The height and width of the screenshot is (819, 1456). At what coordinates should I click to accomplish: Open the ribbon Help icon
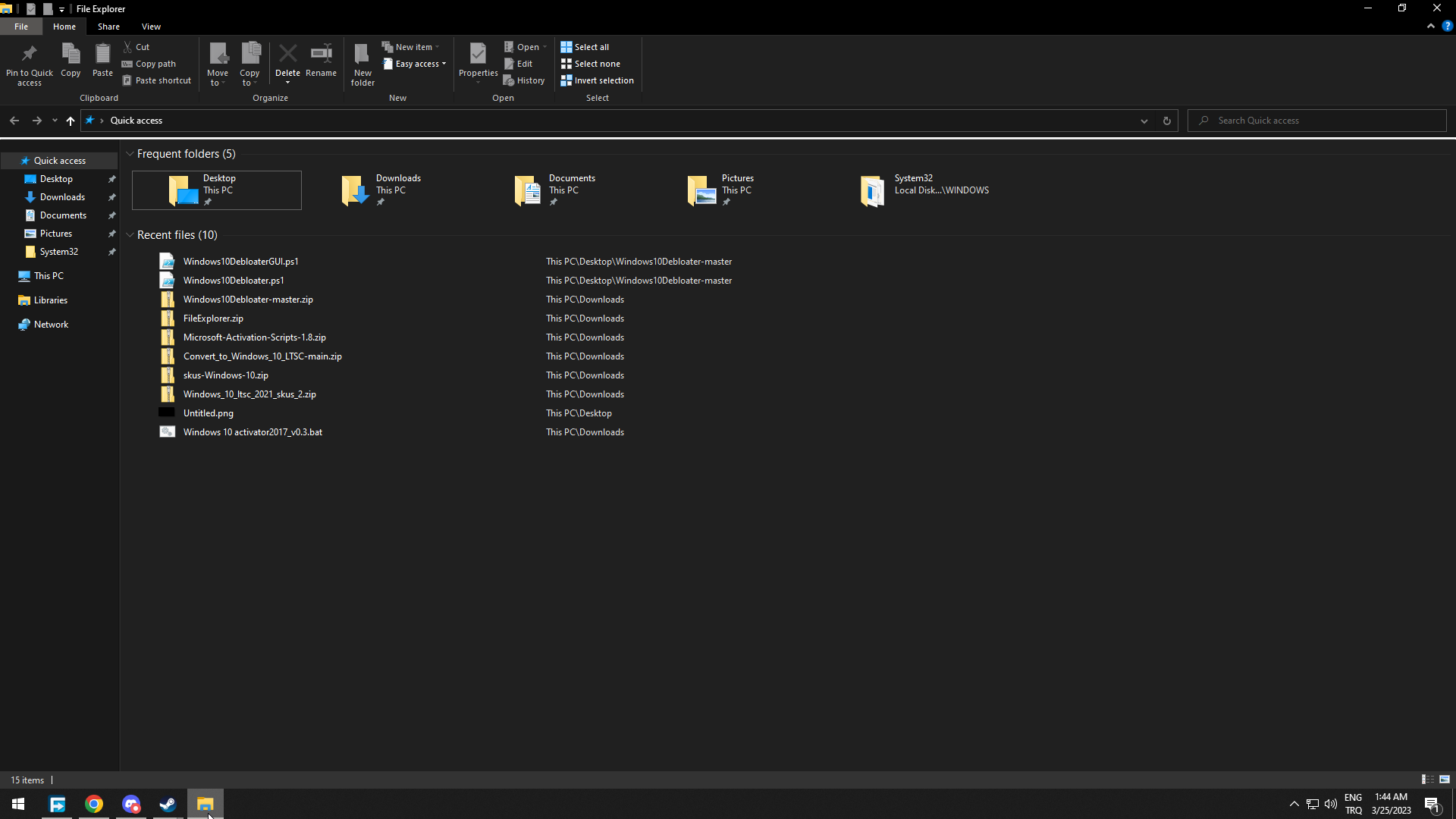pos(1447,26)
